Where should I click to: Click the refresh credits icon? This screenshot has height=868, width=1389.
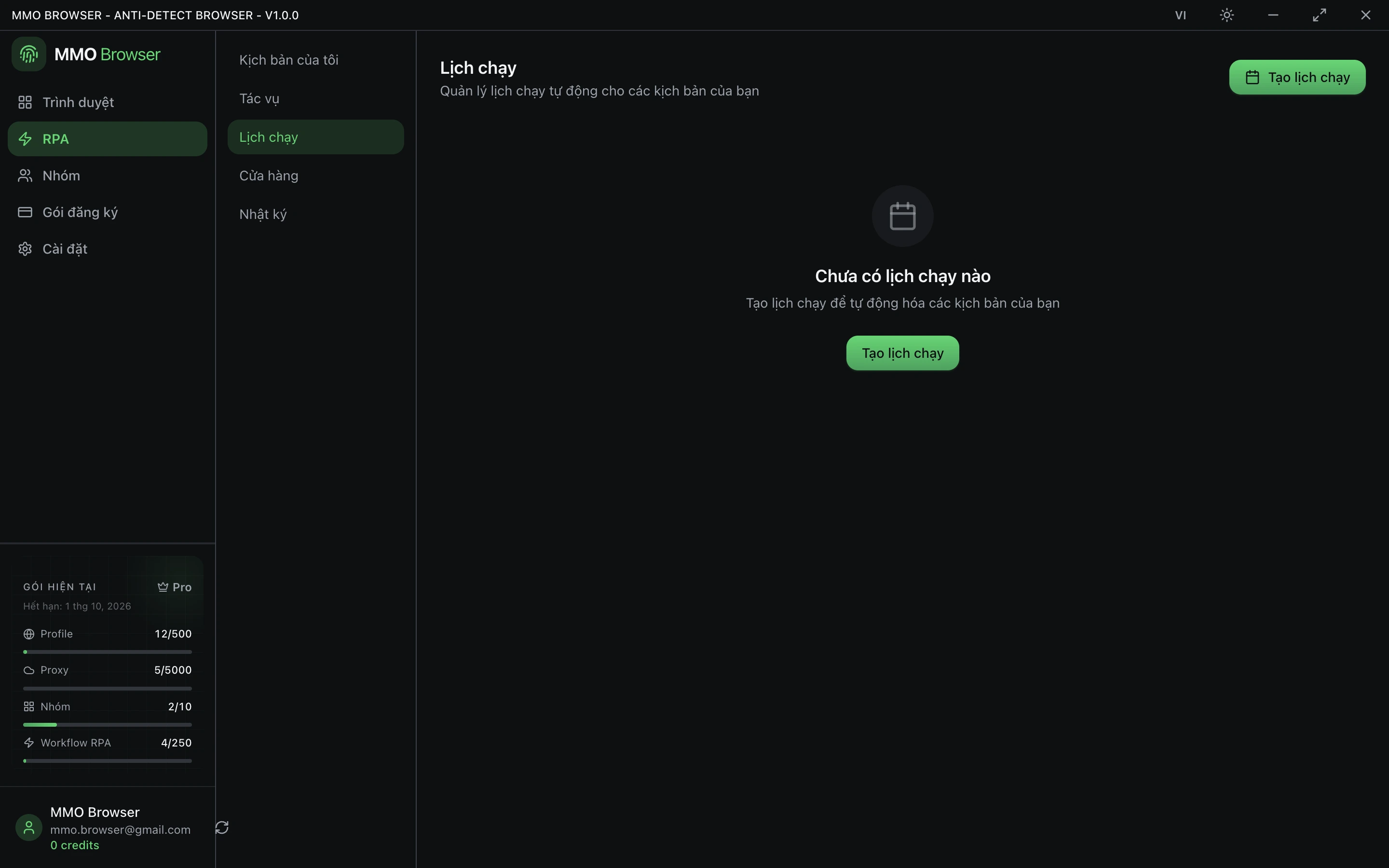pyautogui.click(x=222, y=827)
